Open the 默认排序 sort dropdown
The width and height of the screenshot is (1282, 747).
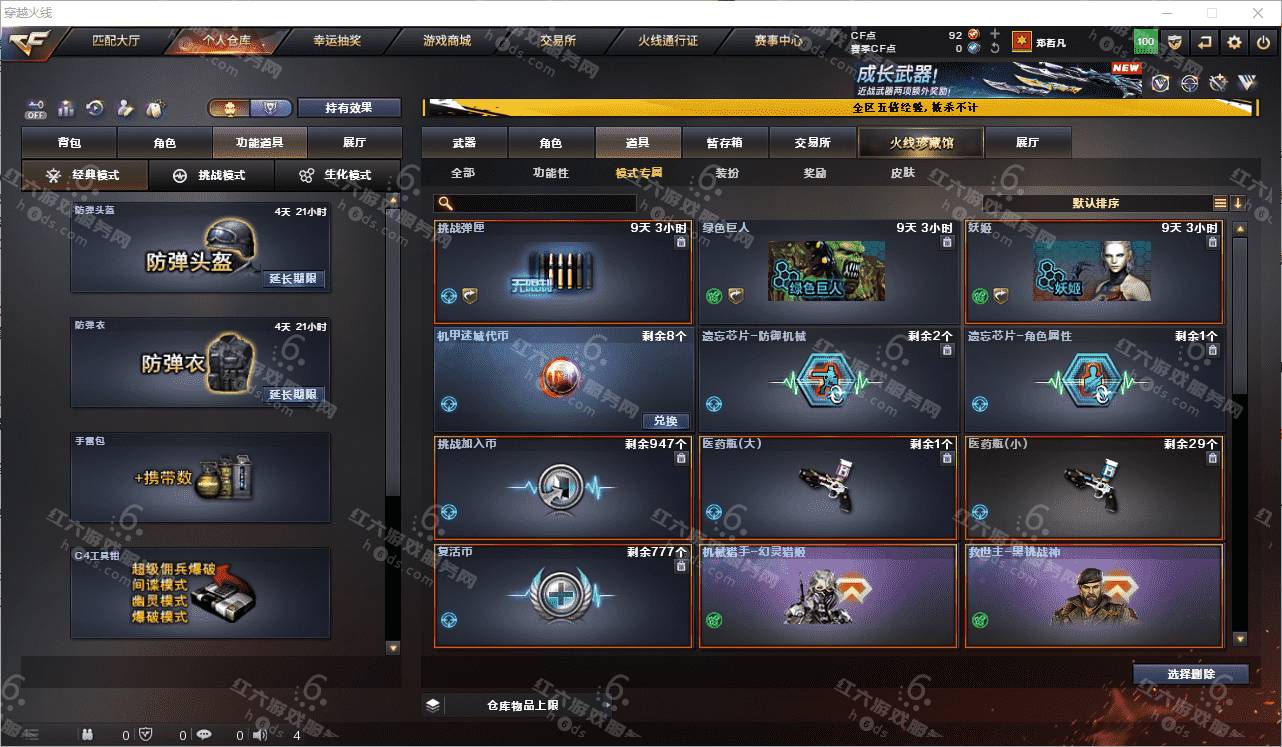click(1097, 203)
